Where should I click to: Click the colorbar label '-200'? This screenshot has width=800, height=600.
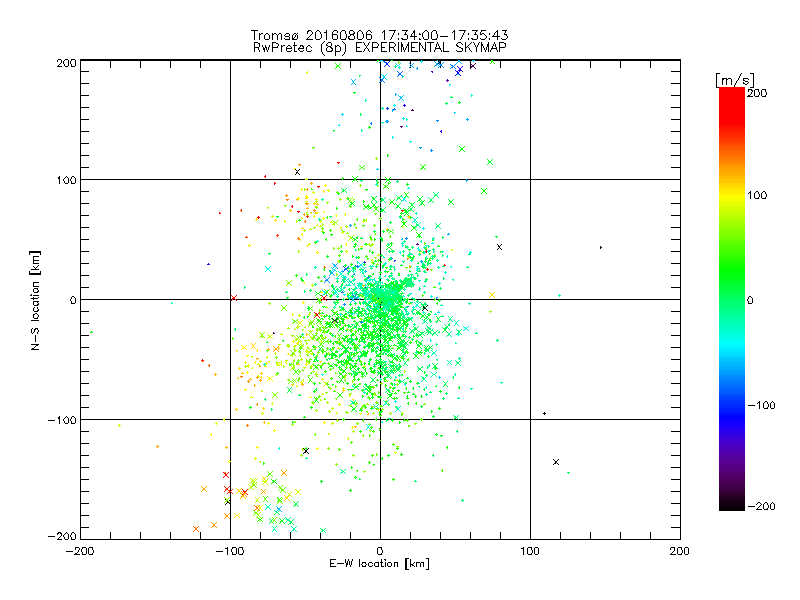(x=761, y=506)
